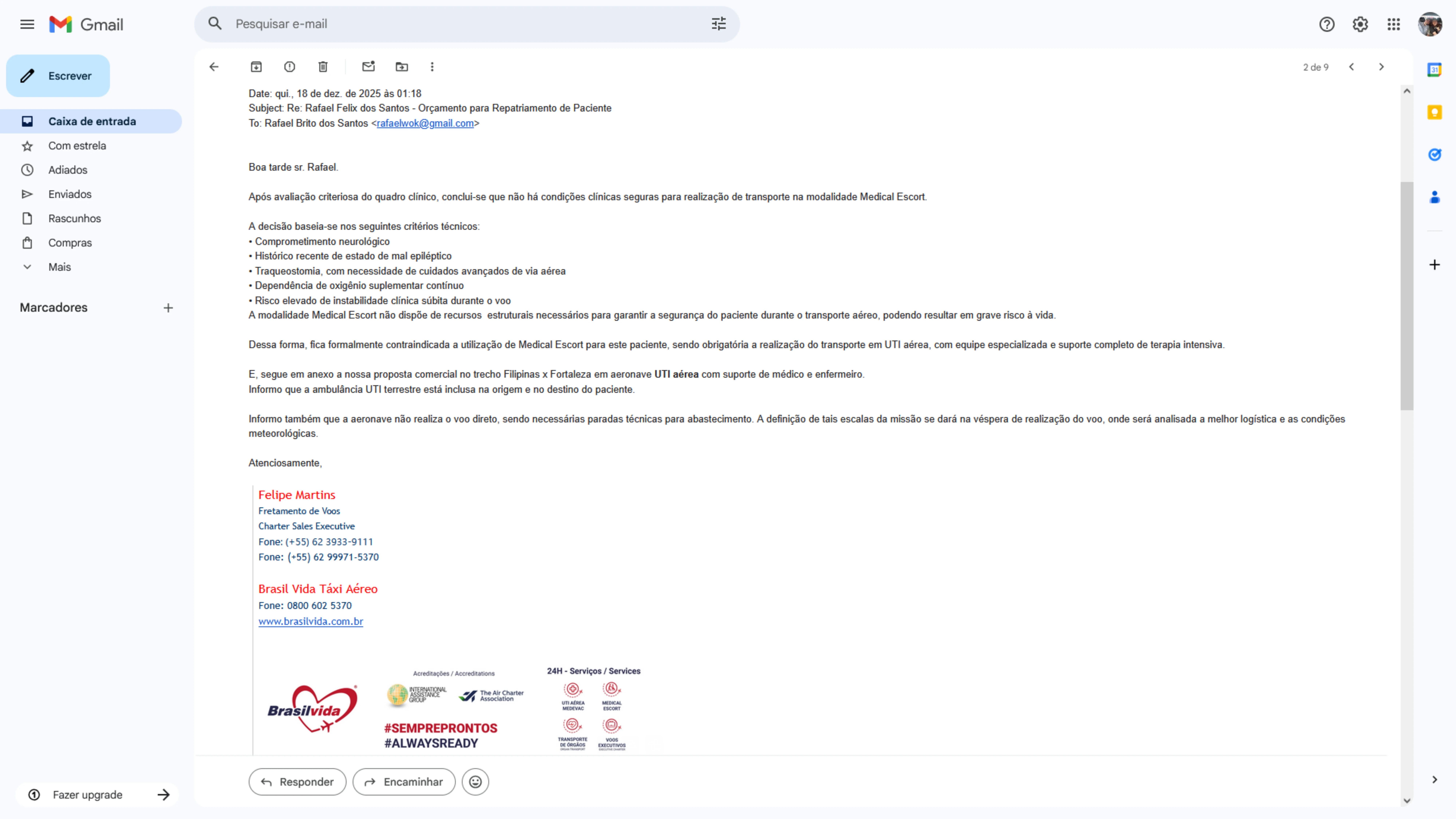Open the Rascunhos folder
The image size is (1456, 819).
tap(74, 218)
